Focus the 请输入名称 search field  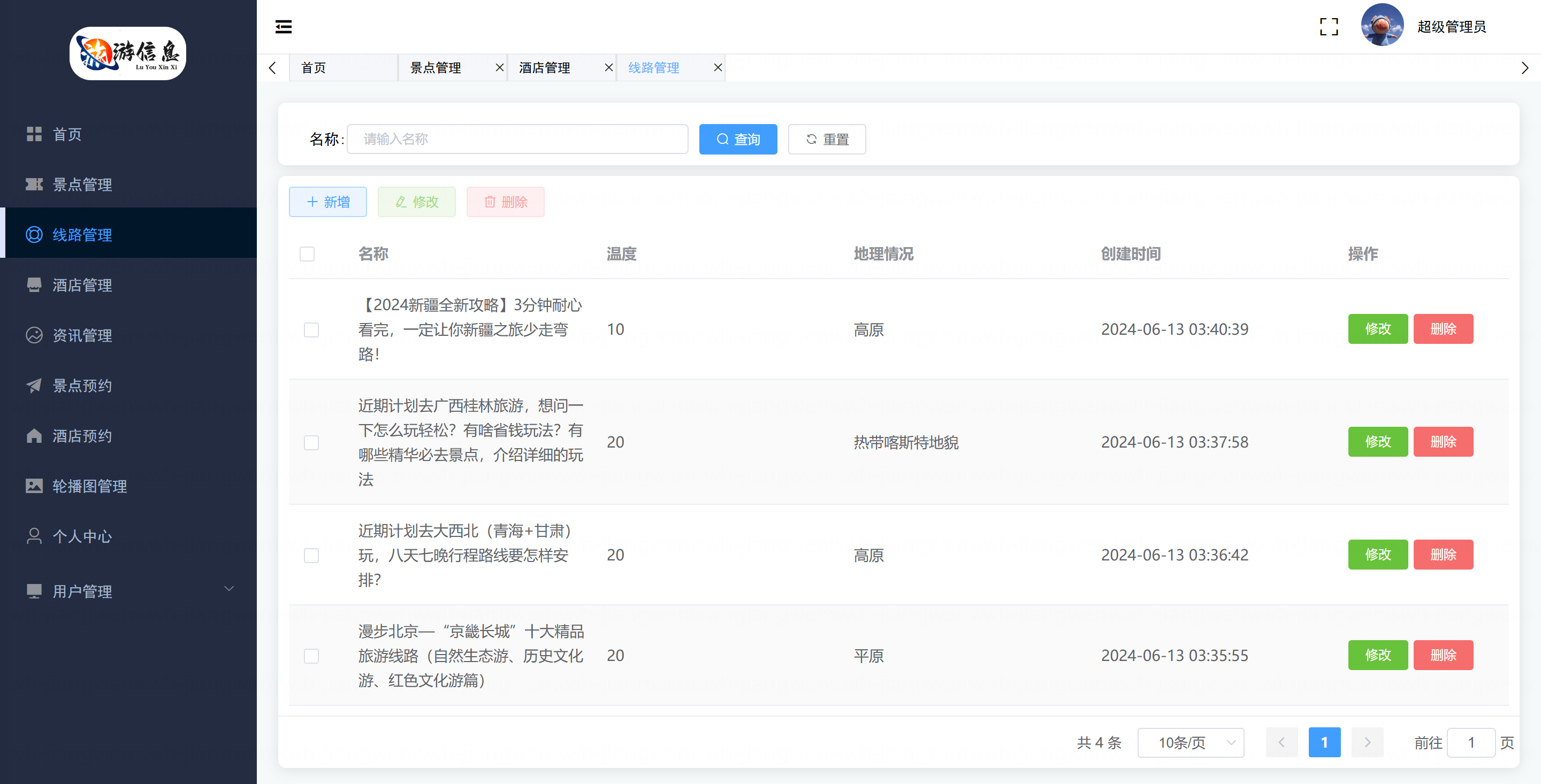pyautogui.click(x=517, y=140)
